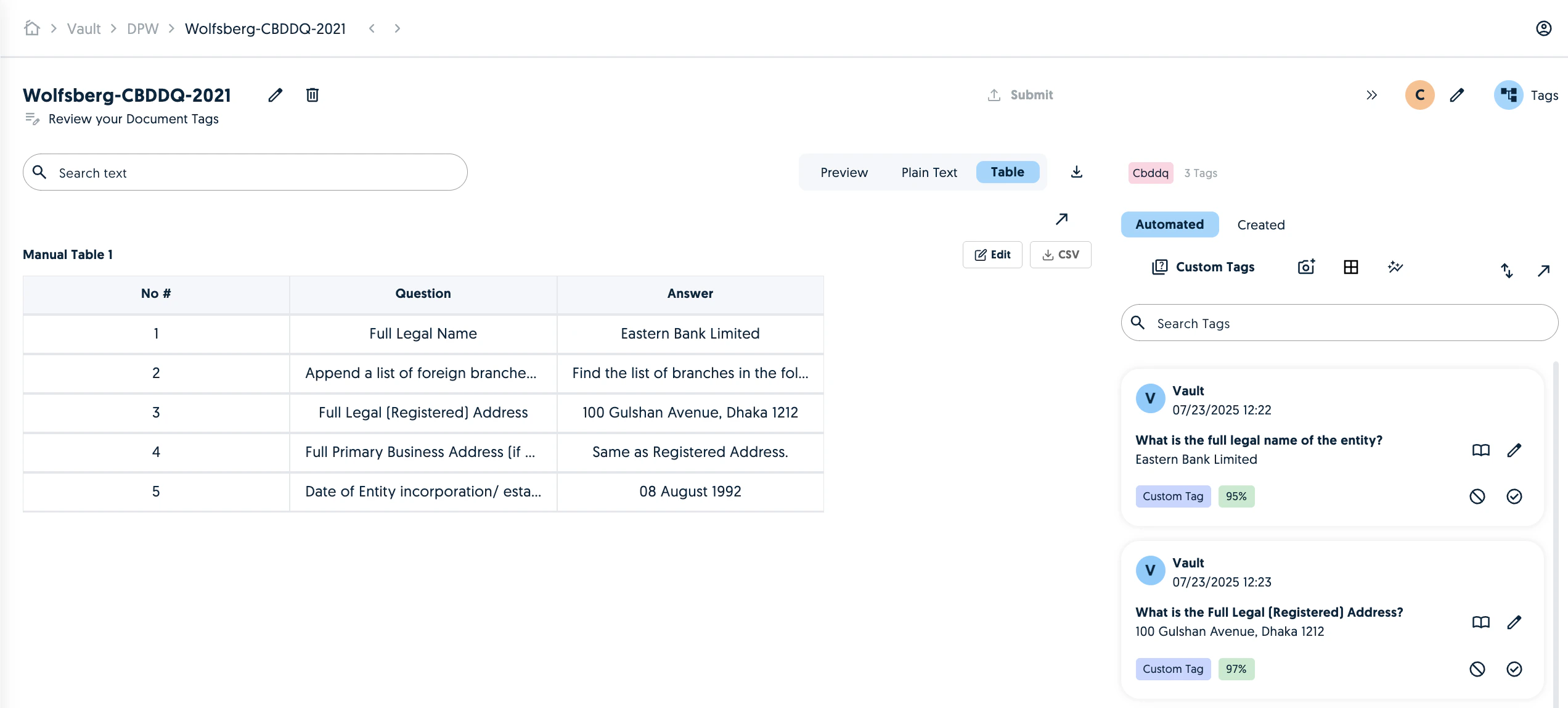Open the Tags hierarchy icon

1509,95
